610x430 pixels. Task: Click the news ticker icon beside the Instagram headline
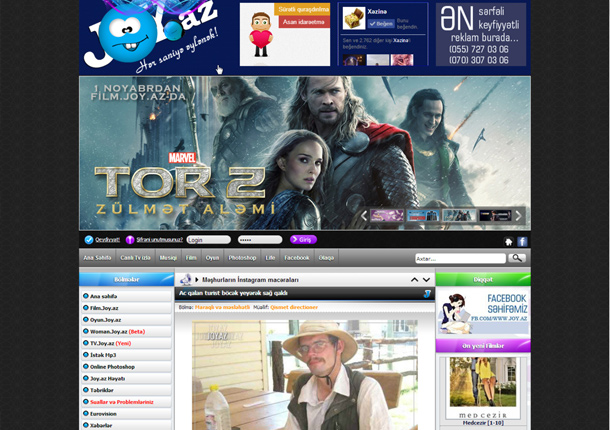tap(184, 280)
